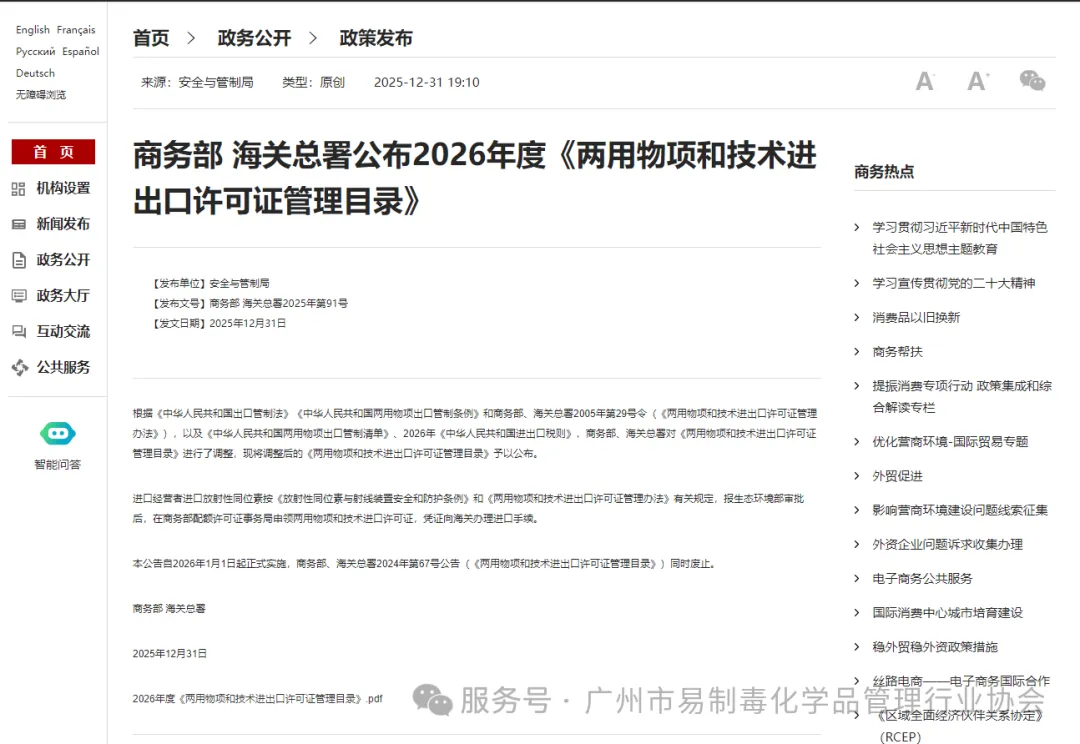Click the 新闻发布 news icon
This screenshot has height=744, width=1080.
pos(19,224)
